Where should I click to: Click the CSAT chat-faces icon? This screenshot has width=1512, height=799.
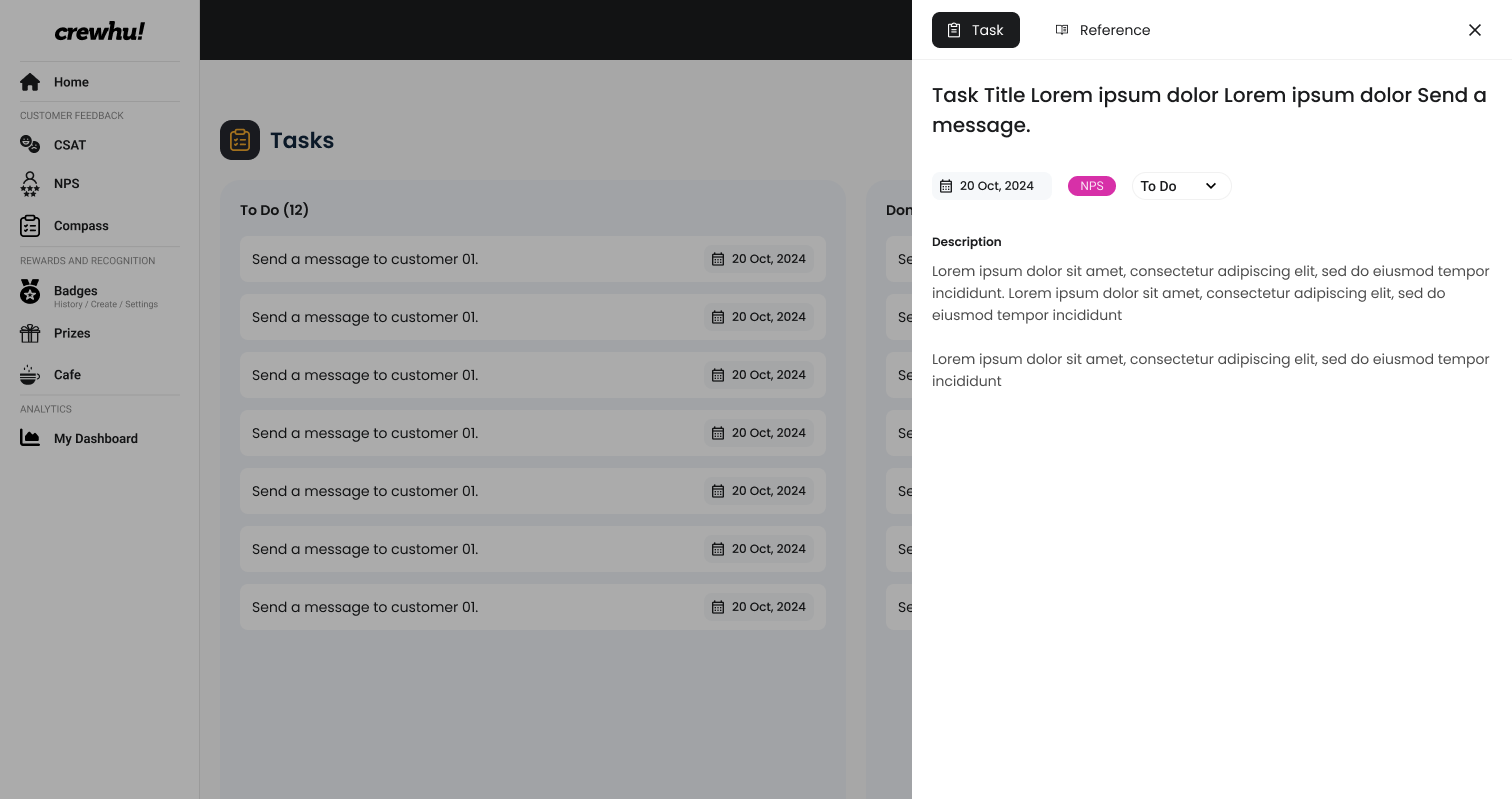click(30, 144)
